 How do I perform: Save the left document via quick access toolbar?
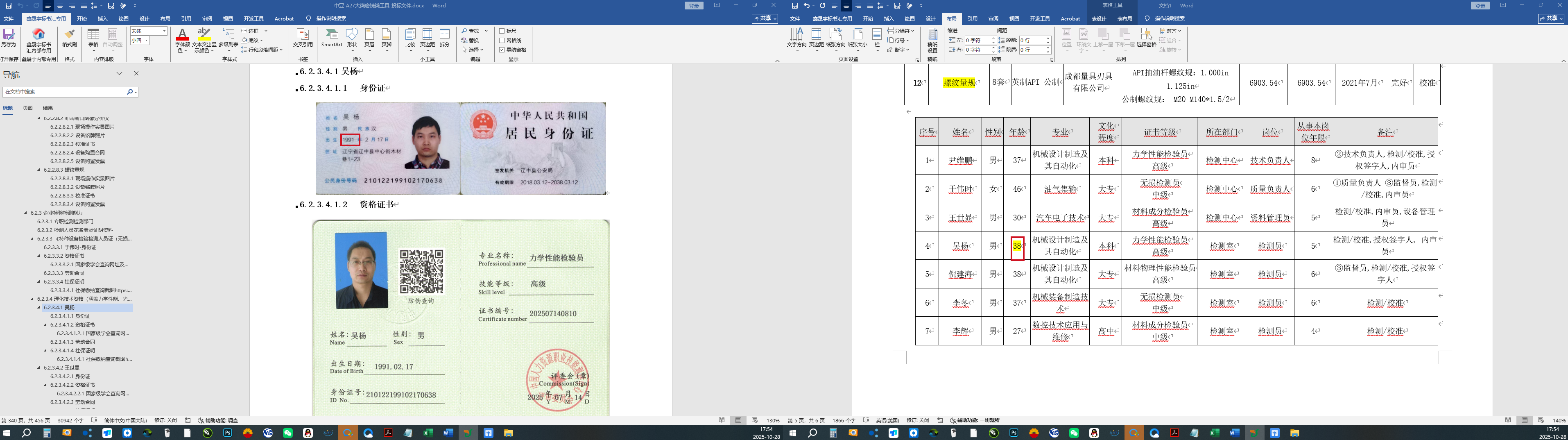pos(9,5)
